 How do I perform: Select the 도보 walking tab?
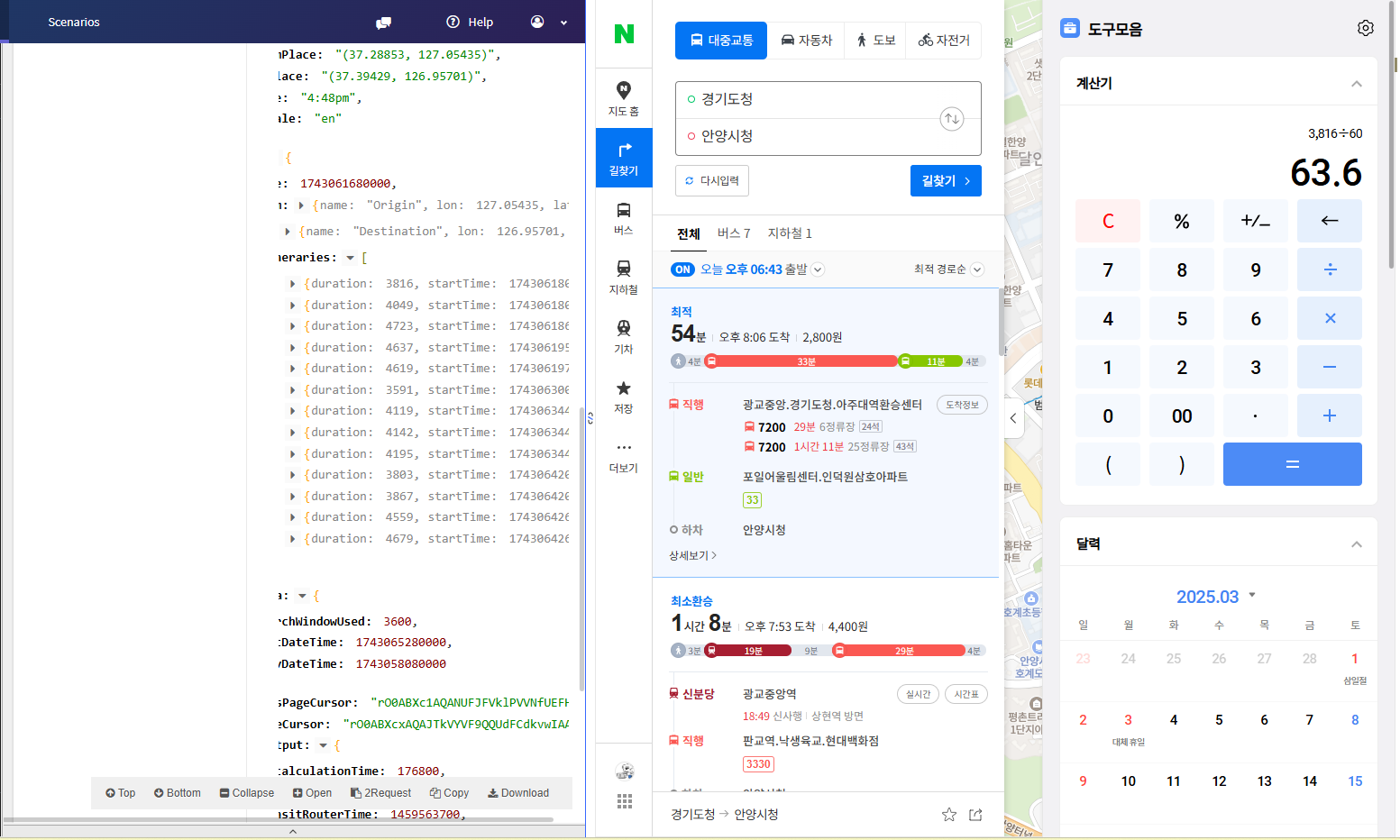tap(875, 41)
